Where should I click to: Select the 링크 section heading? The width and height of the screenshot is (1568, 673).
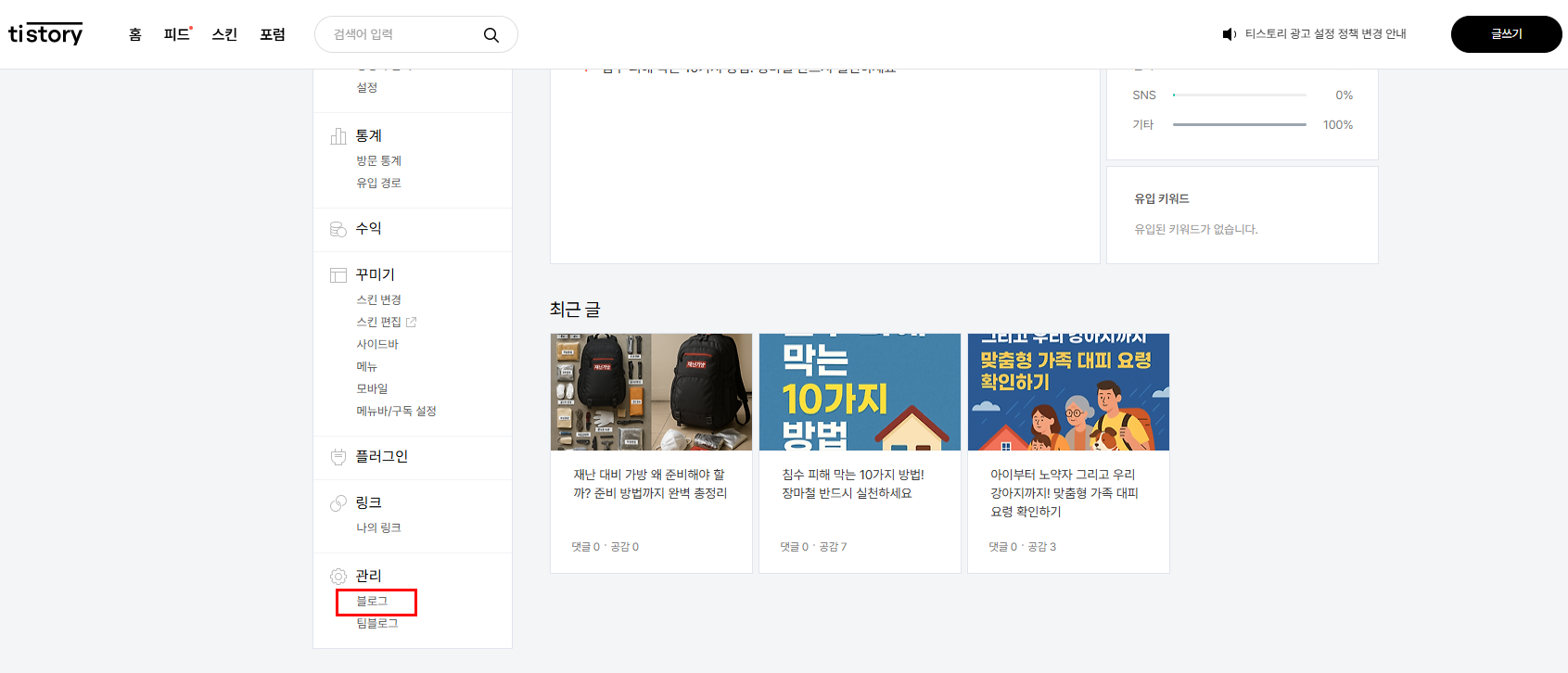pos(369,503)
